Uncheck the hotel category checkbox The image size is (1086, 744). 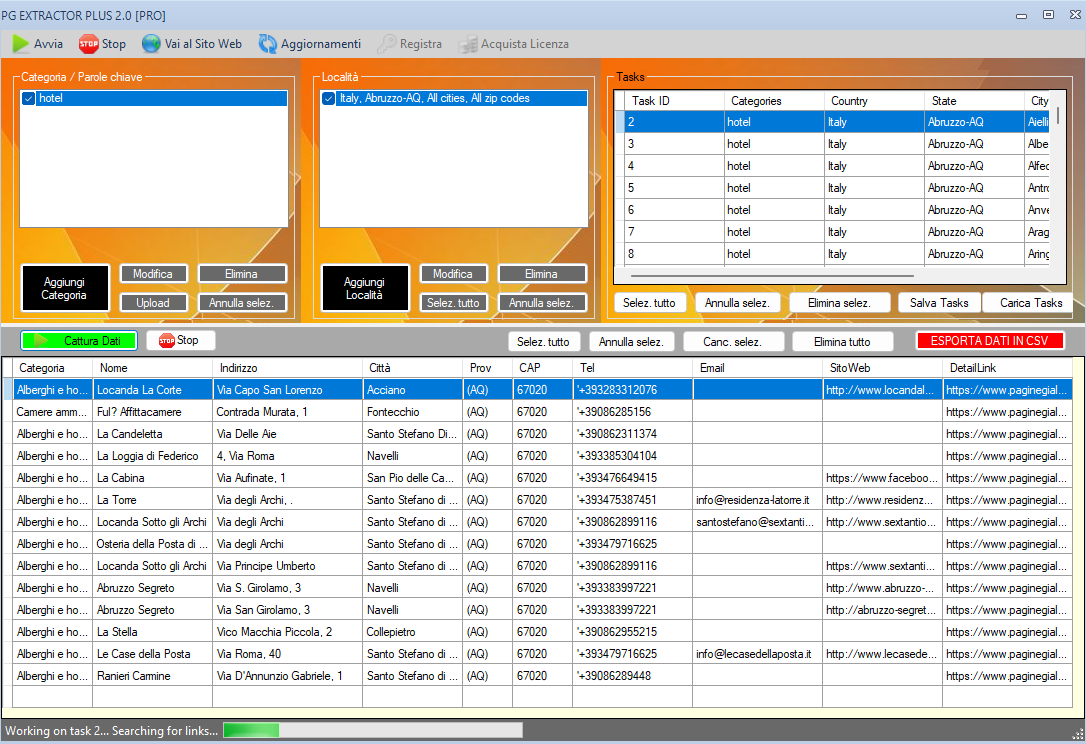coord(29,99)
